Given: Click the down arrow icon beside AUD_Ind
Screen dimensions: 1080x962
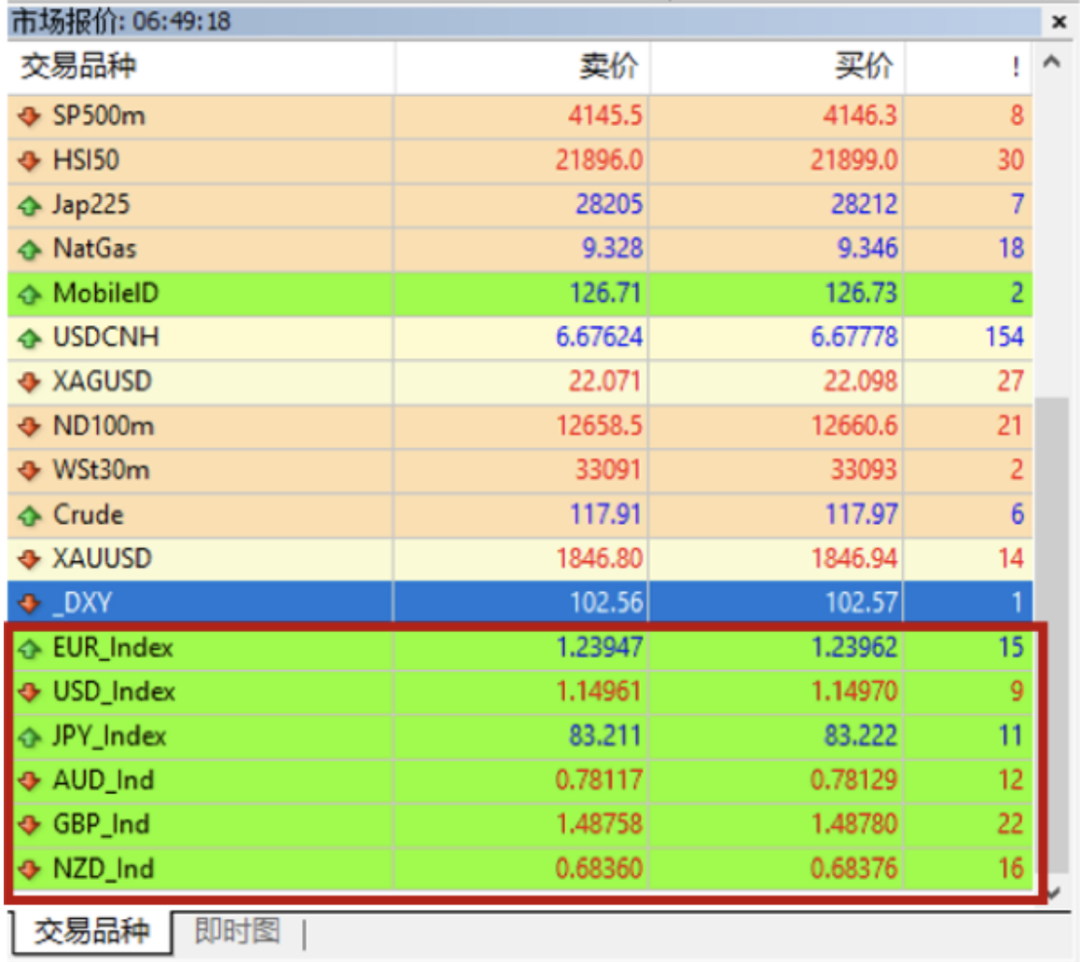Looking at the screenshot, I should 30,781.
